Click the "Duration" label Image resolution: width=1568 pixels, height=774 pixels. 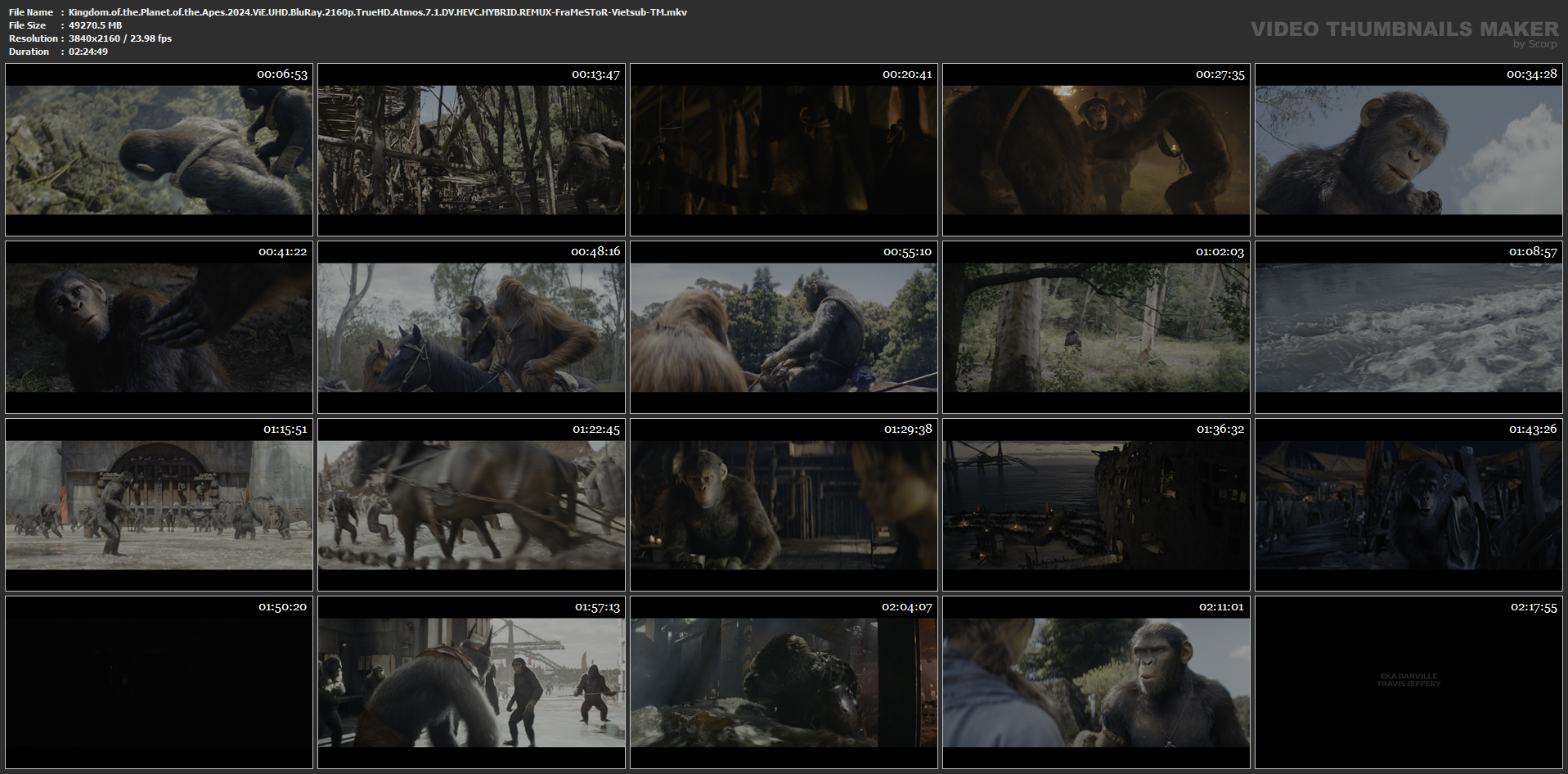pos(29,52)
